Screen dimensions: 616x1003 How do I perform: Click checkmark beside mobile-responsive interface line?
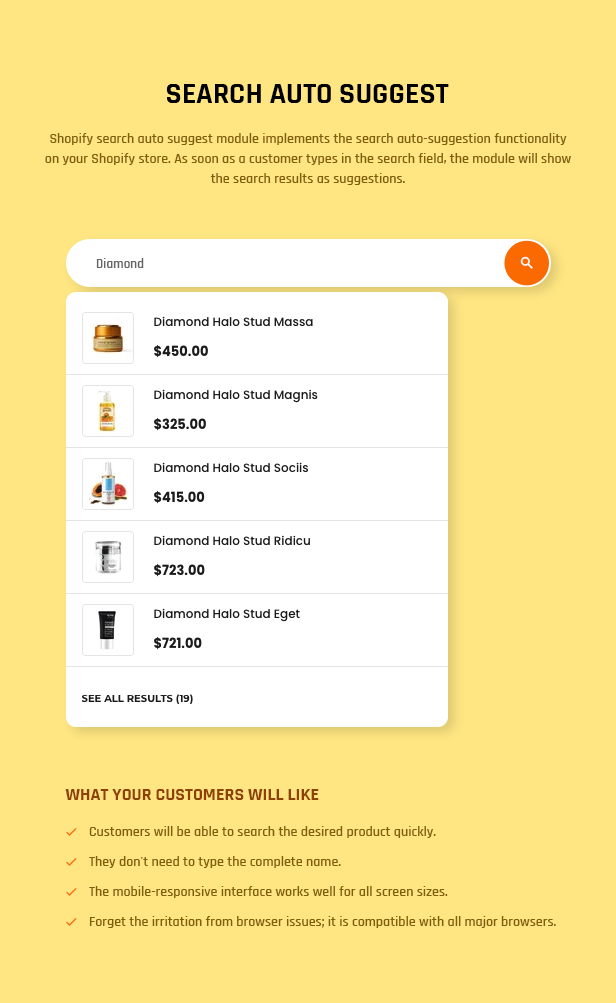71,892
